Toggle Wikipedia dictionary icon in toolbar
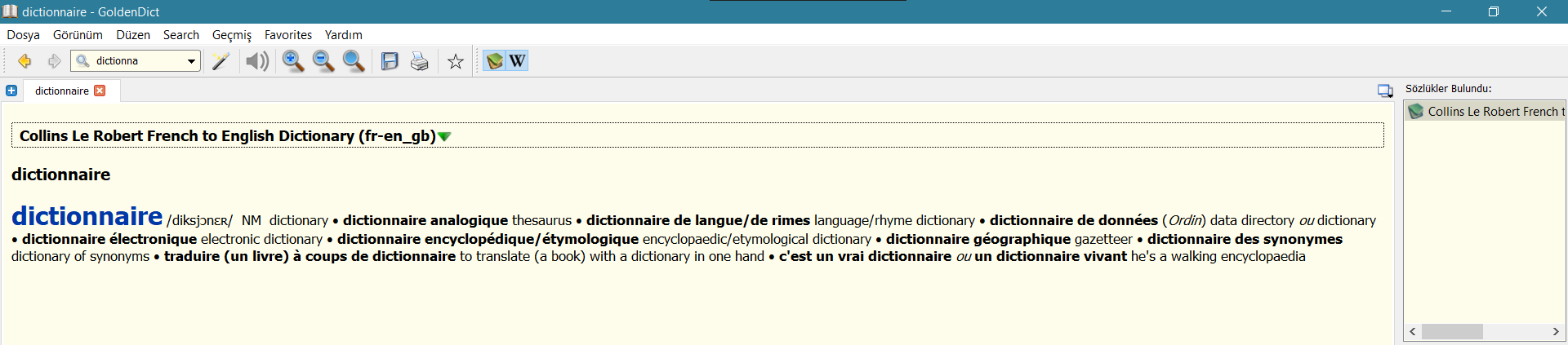Screen dimensions: 1568x345 (x=517, y=61)
